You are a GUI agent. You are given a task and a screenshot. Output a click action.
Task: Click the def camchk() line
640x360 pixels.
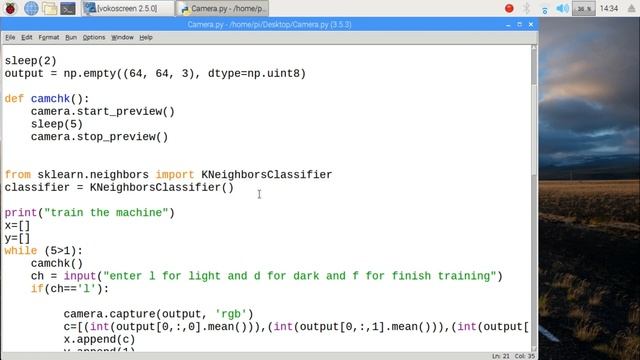tap(47, 99)
